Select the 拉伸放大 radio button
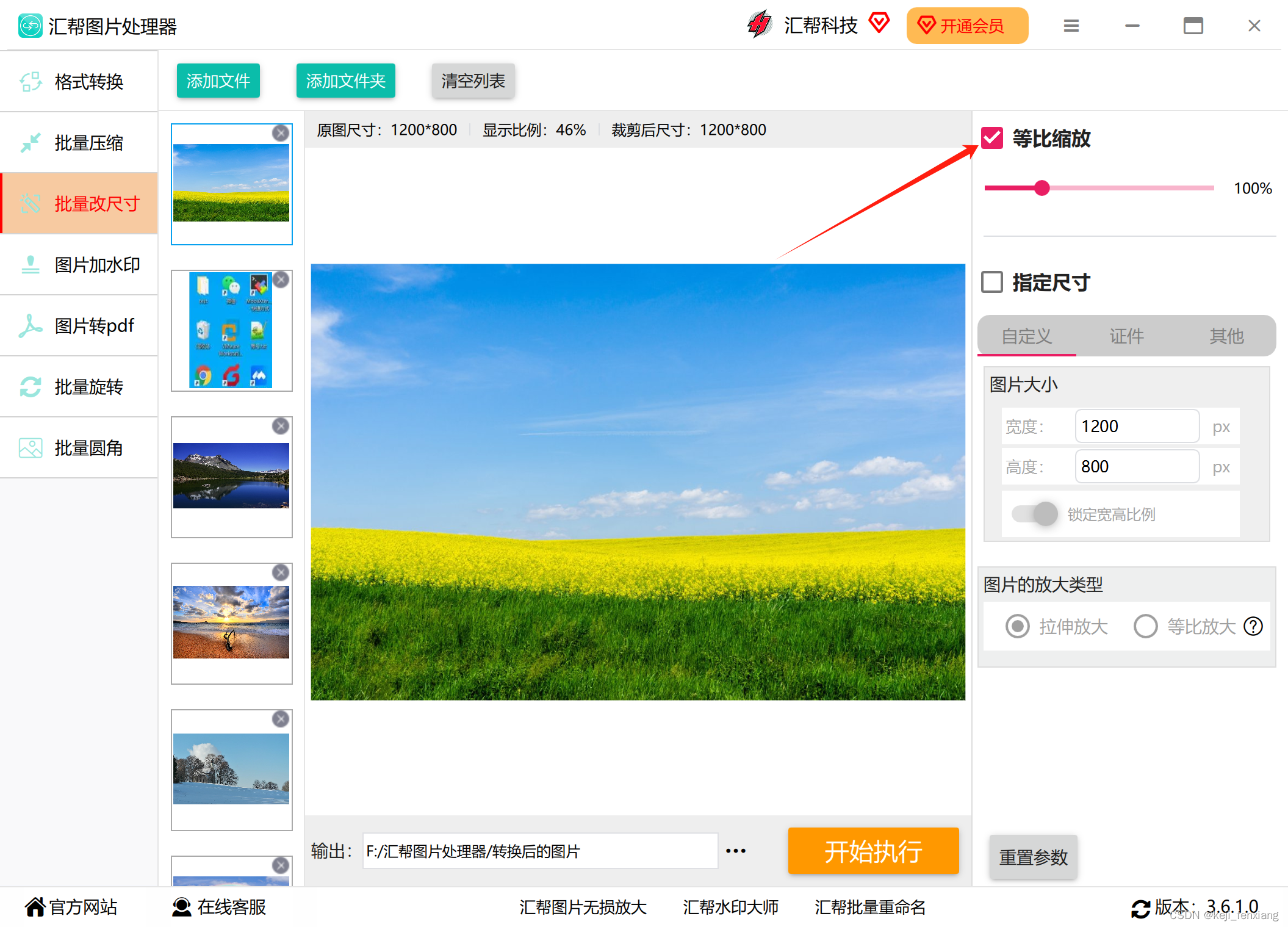This screenshot has width=1288, height=927. 1018,626
